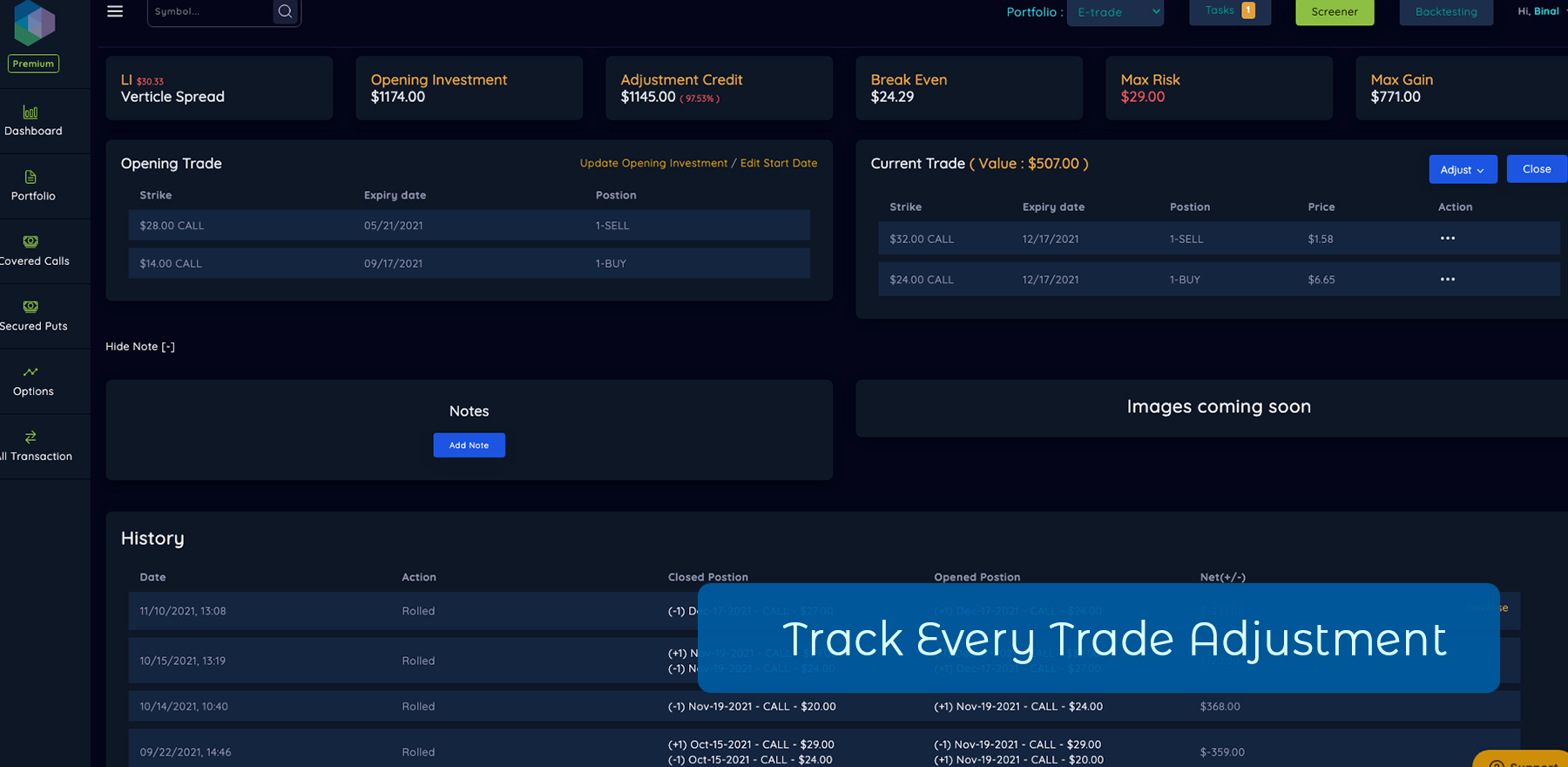The height and width of the screenshot is (767, 1568).
Task: Select the Options chart icon
Action: (30, 372)
